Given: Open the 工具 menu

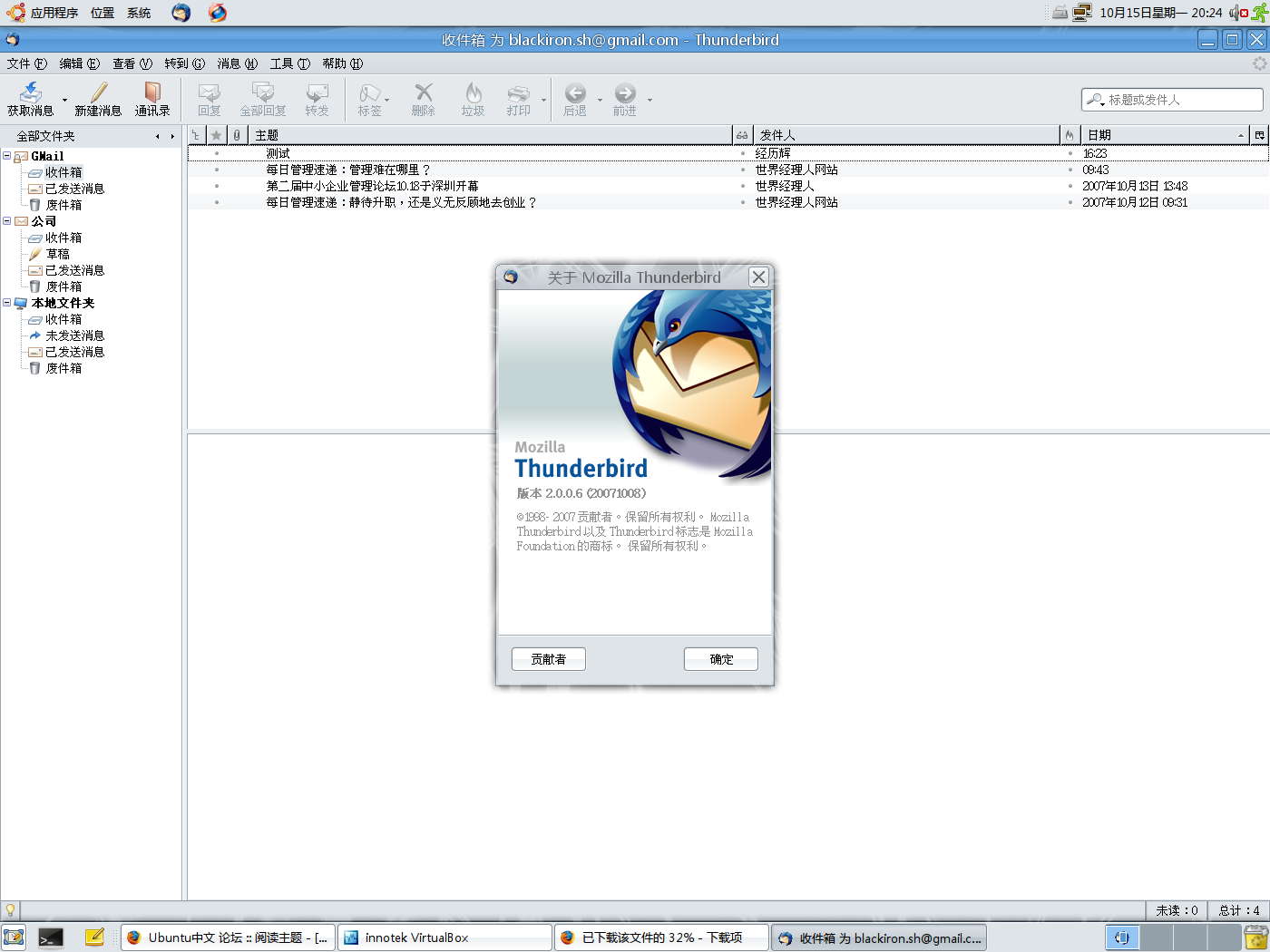Looking at the screenshot, I should [289, 63].
